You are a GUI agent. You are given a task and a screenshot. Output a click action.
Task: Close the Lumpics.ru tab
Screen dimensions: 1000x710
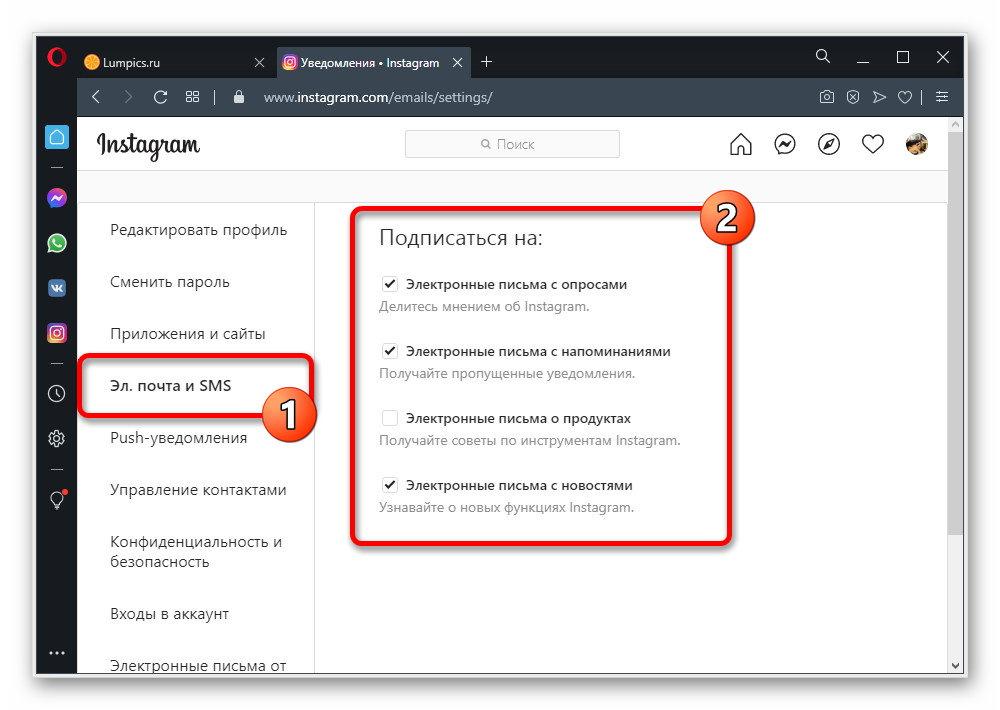(260, 63)
